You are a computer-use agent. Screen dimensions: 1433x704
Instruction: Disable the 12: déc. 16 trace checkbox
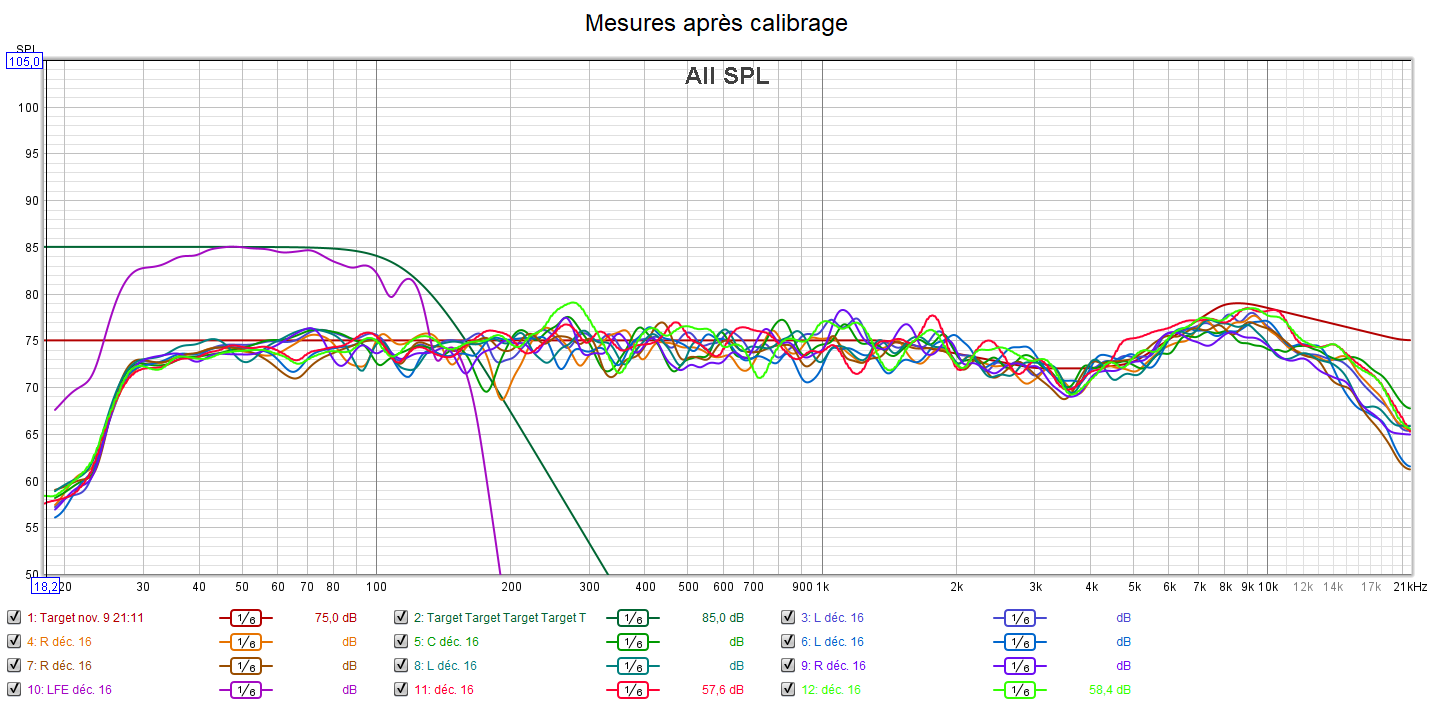point(787,690)
